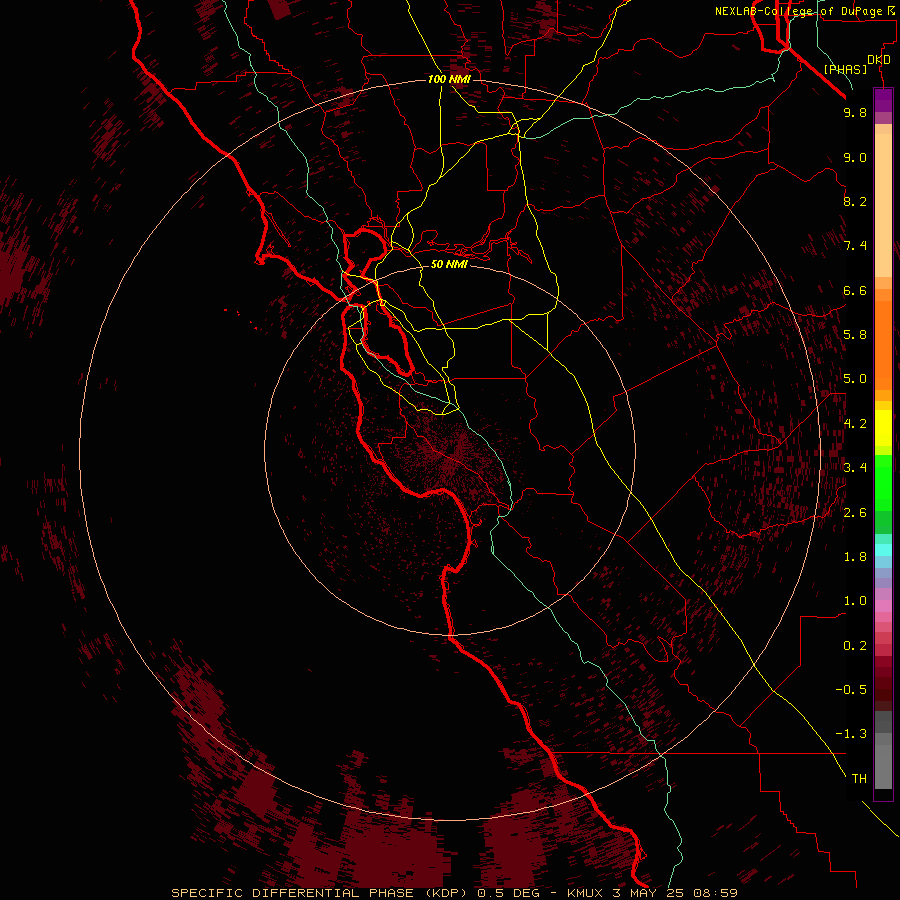This screenshot has height=900, width=900.
Task: Click the 100 NMI range ring label
Action: click(449, 79)
